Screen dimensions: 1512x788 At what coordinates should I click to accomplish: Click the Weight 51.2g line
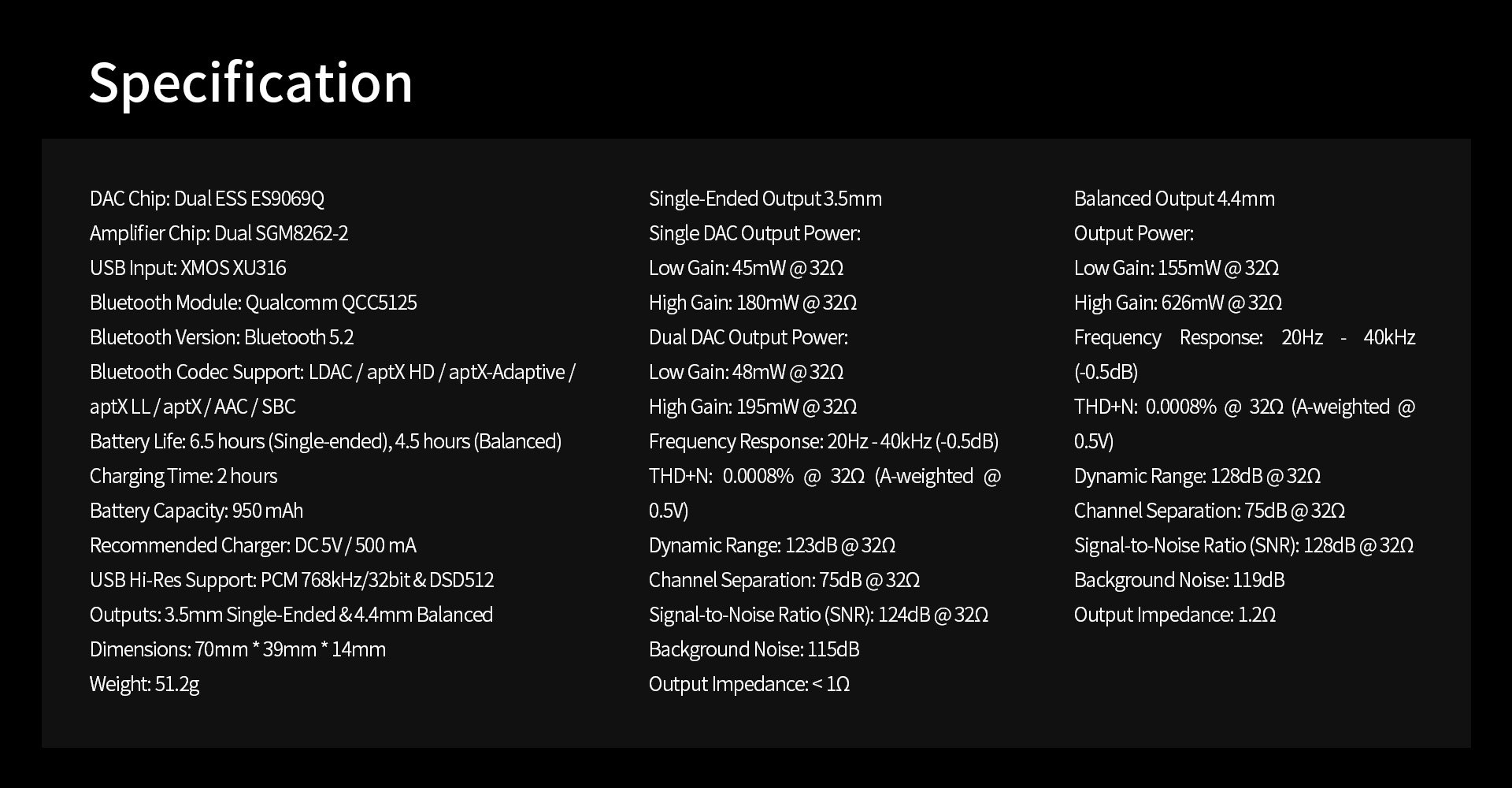[144, 684]
